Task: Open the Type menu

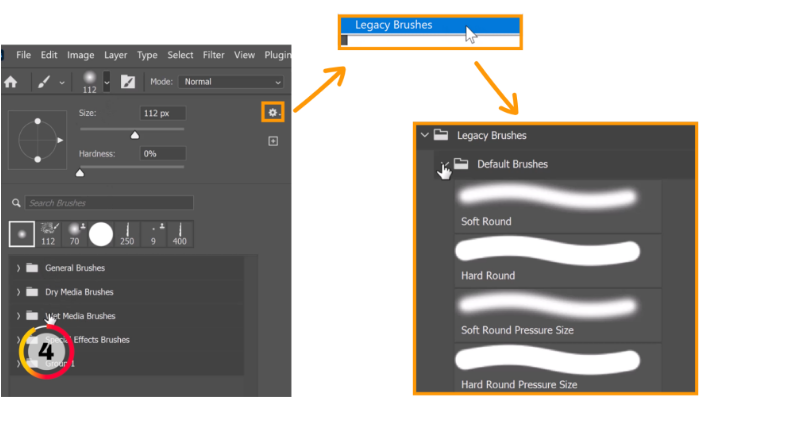Action: point(147,55)
